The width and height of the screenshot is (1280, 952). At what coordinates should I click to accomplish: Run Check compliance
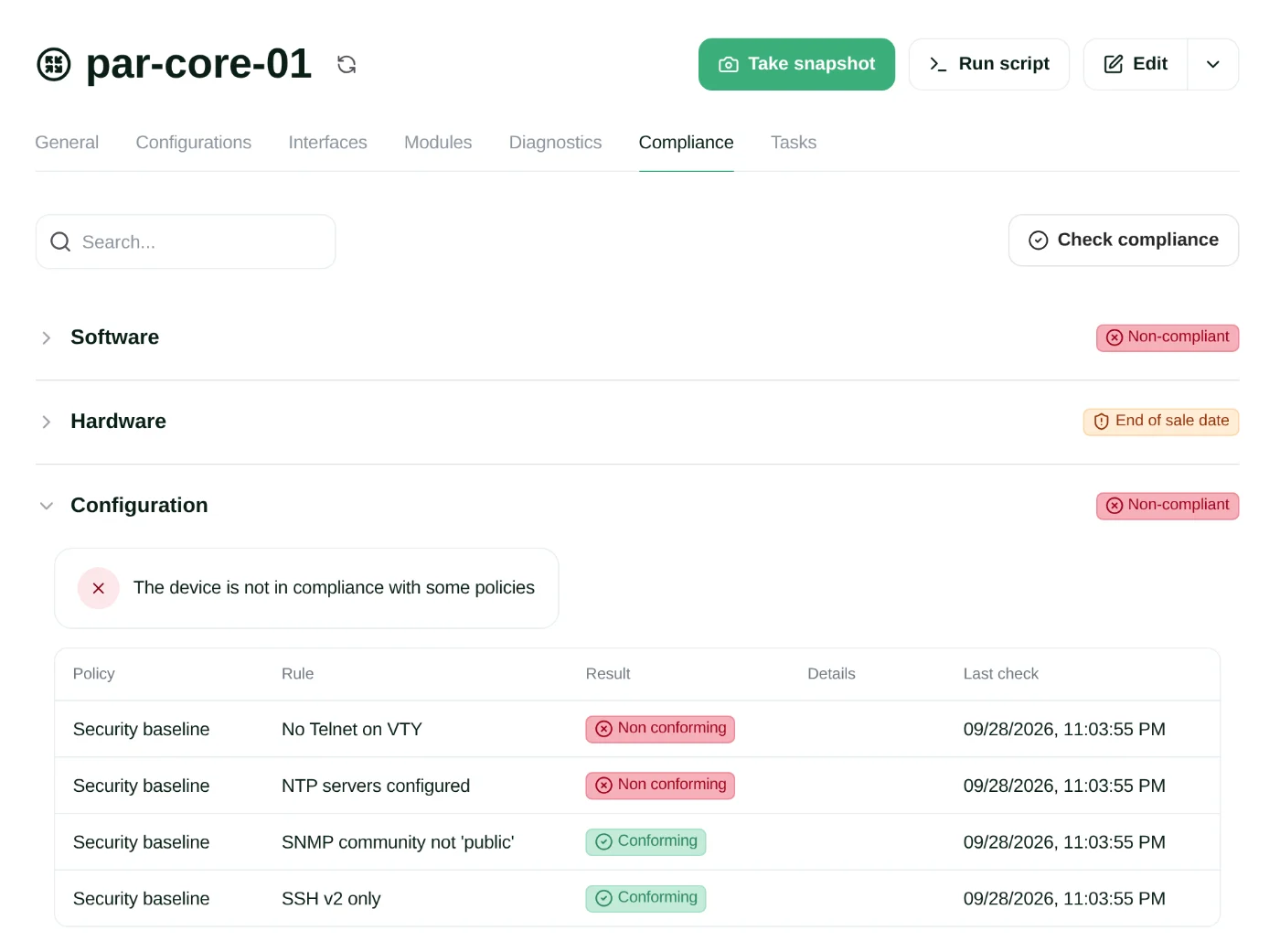tap(1124, 241)
